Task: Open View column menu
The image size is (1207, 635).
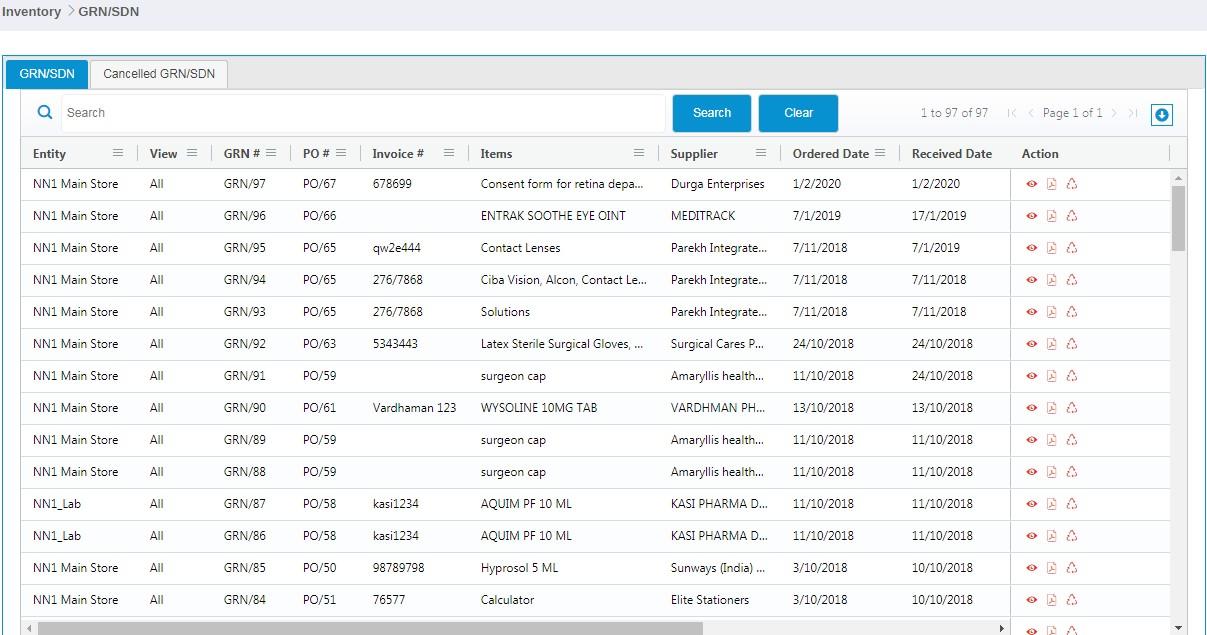Action: pos(192,153)
